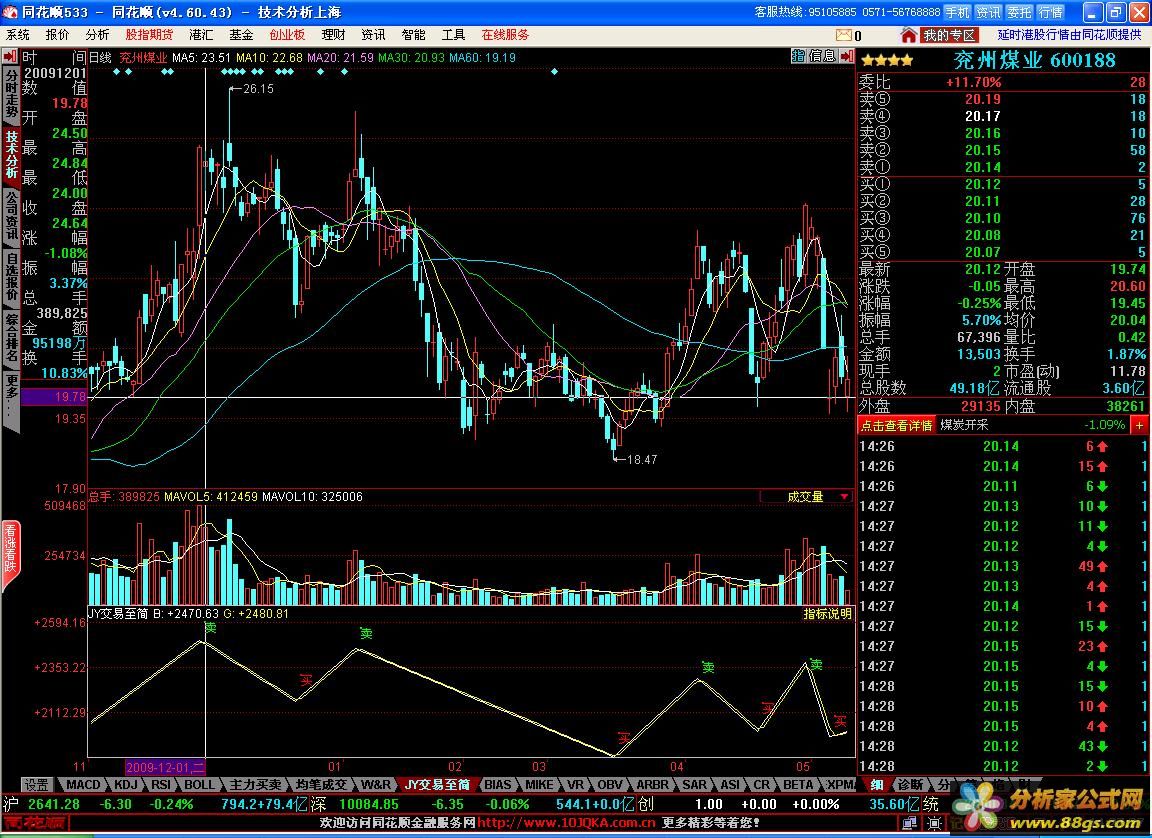Image resolution: width=1152 pixels, height=838 pixels.
Task: Switch to the MACD indicator tab
Action: click(x=83, y=784)
